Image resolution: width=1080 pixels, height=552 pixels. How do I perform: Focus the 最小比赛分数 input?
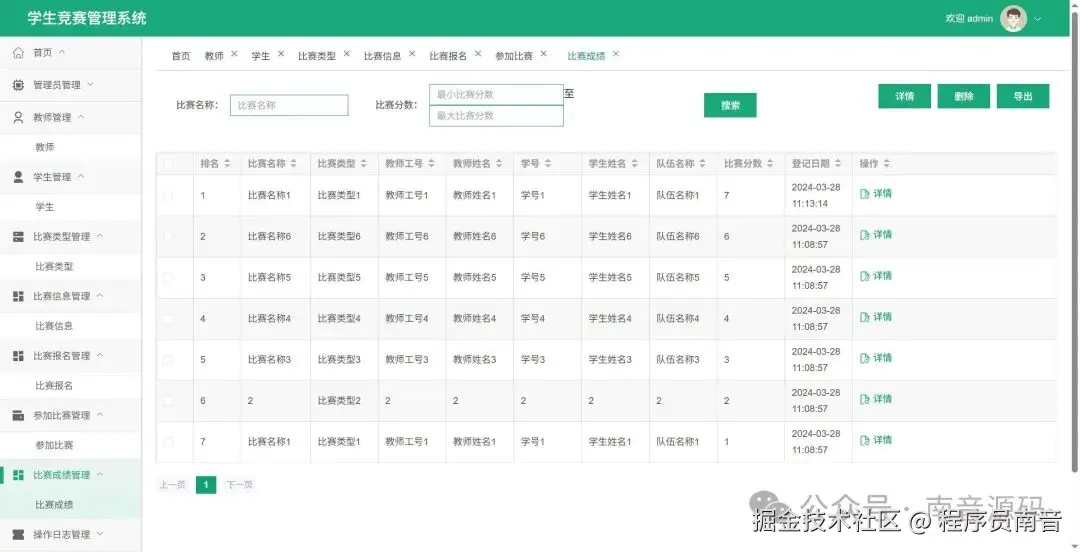(x=496, y=94)
